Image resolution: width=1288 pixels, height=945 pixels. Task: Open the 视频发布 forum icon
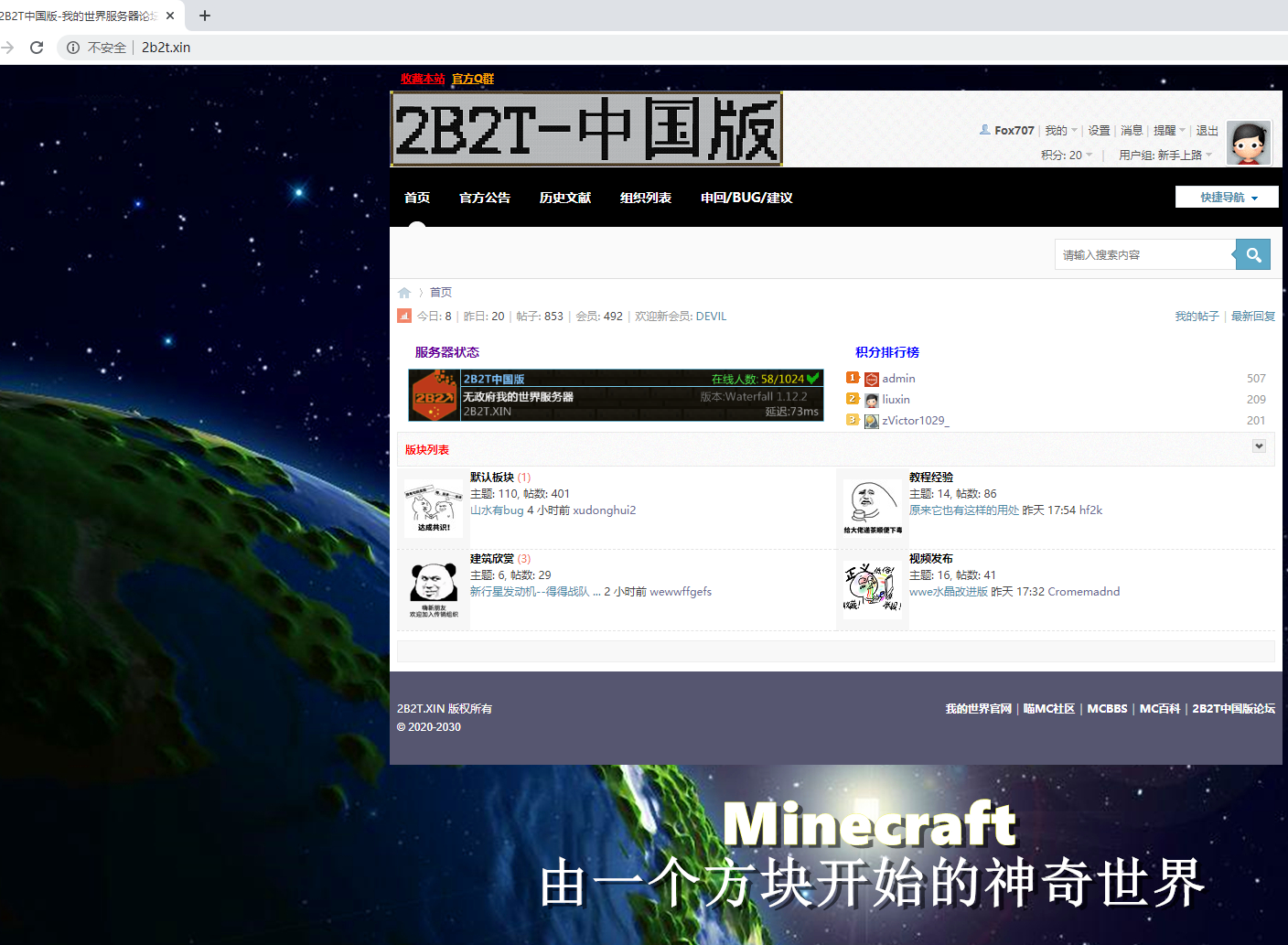pos(873,590)
